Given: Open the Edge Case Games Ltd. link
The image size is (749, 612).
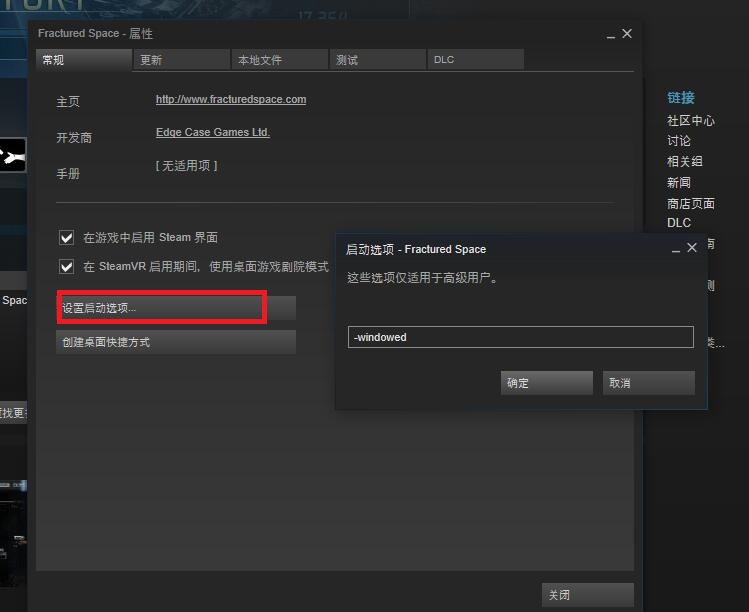Looking at the screenshot, I should coord(213,132).
